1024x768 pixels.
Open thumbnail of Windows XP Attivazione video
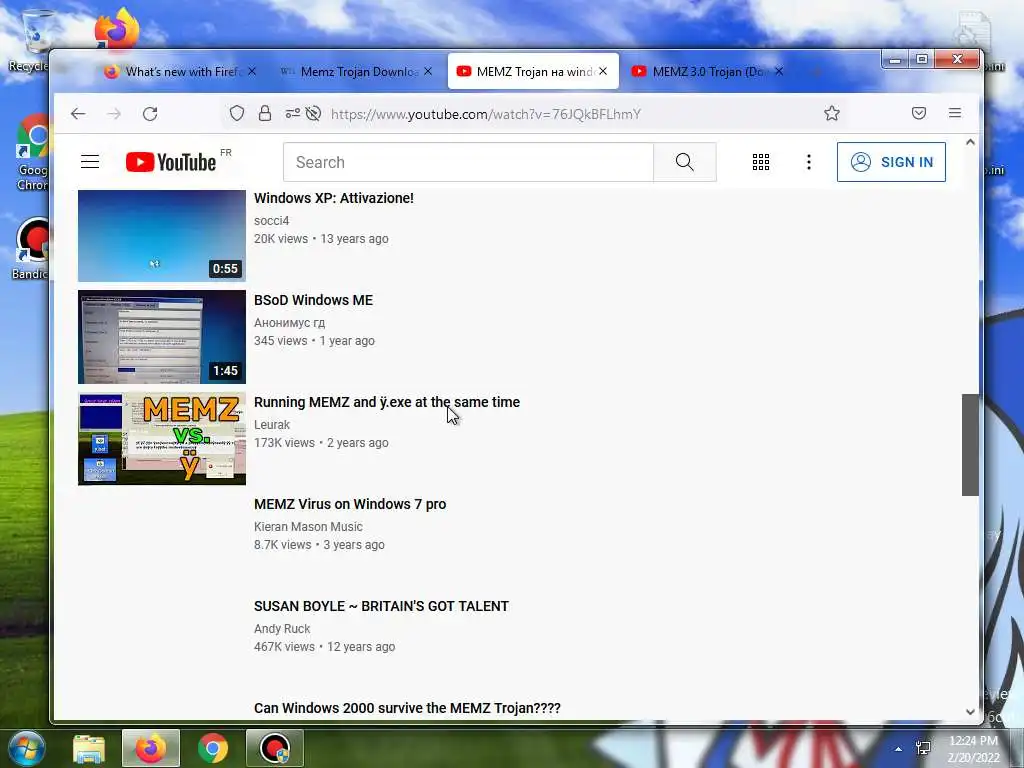162,236
